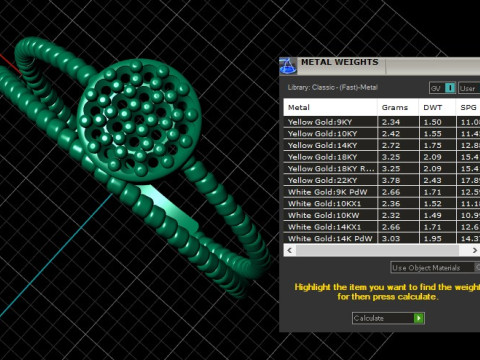Click the 1.55 DWT value

(x=432, y=134)
